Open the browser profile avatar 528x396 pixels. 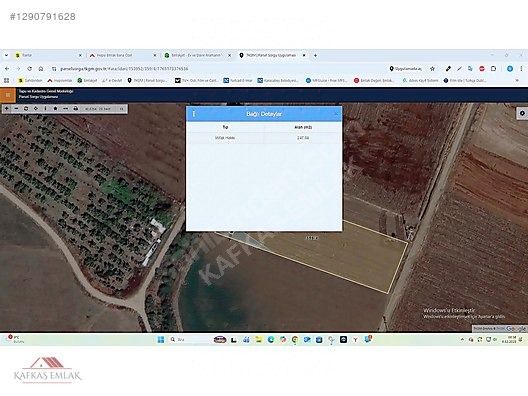tap(510, 69)
